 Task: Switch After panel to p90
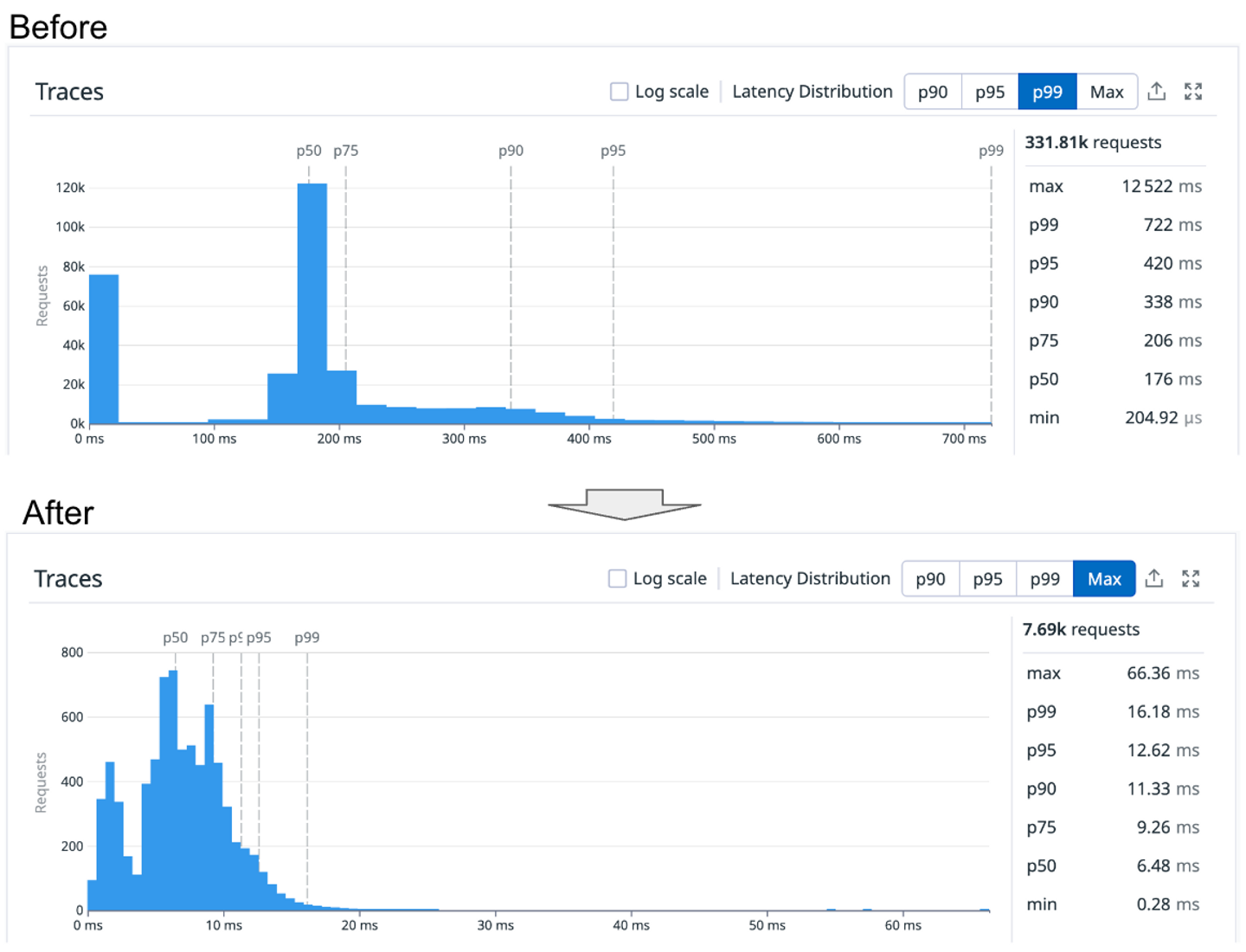point(930,579)
